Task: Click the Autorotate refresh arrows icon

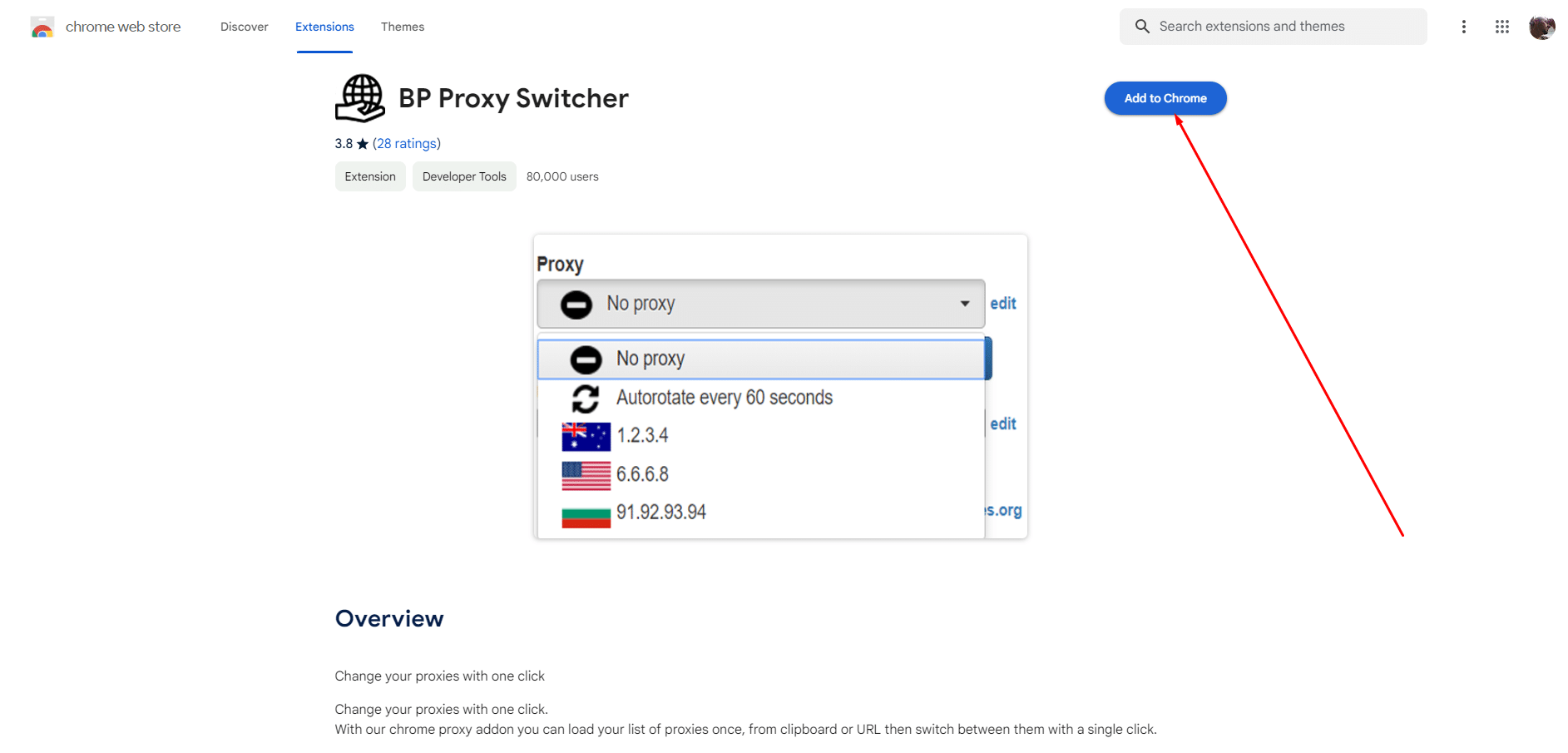Action: 586,399
